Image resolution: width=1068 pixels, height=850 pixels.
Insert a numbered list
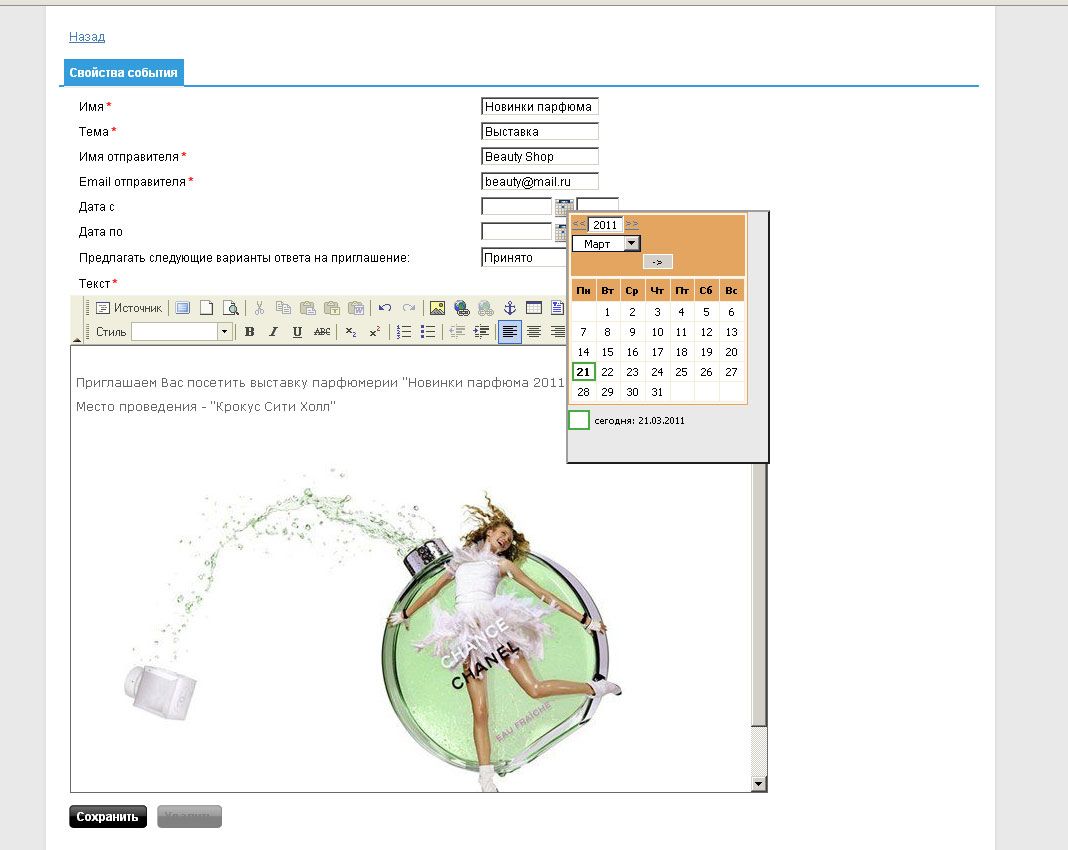tap(404, 332)
